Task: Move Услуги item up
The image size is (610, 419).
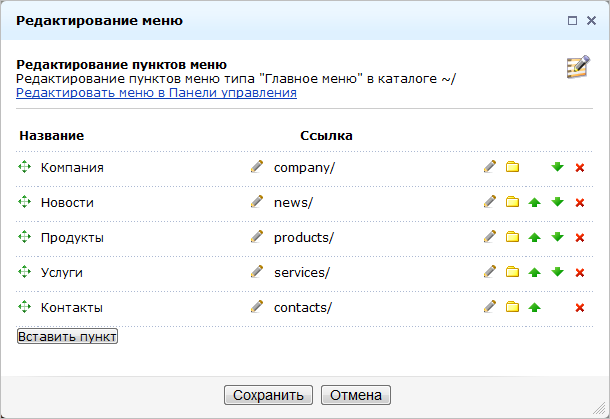Action: (x=535, y=272)
